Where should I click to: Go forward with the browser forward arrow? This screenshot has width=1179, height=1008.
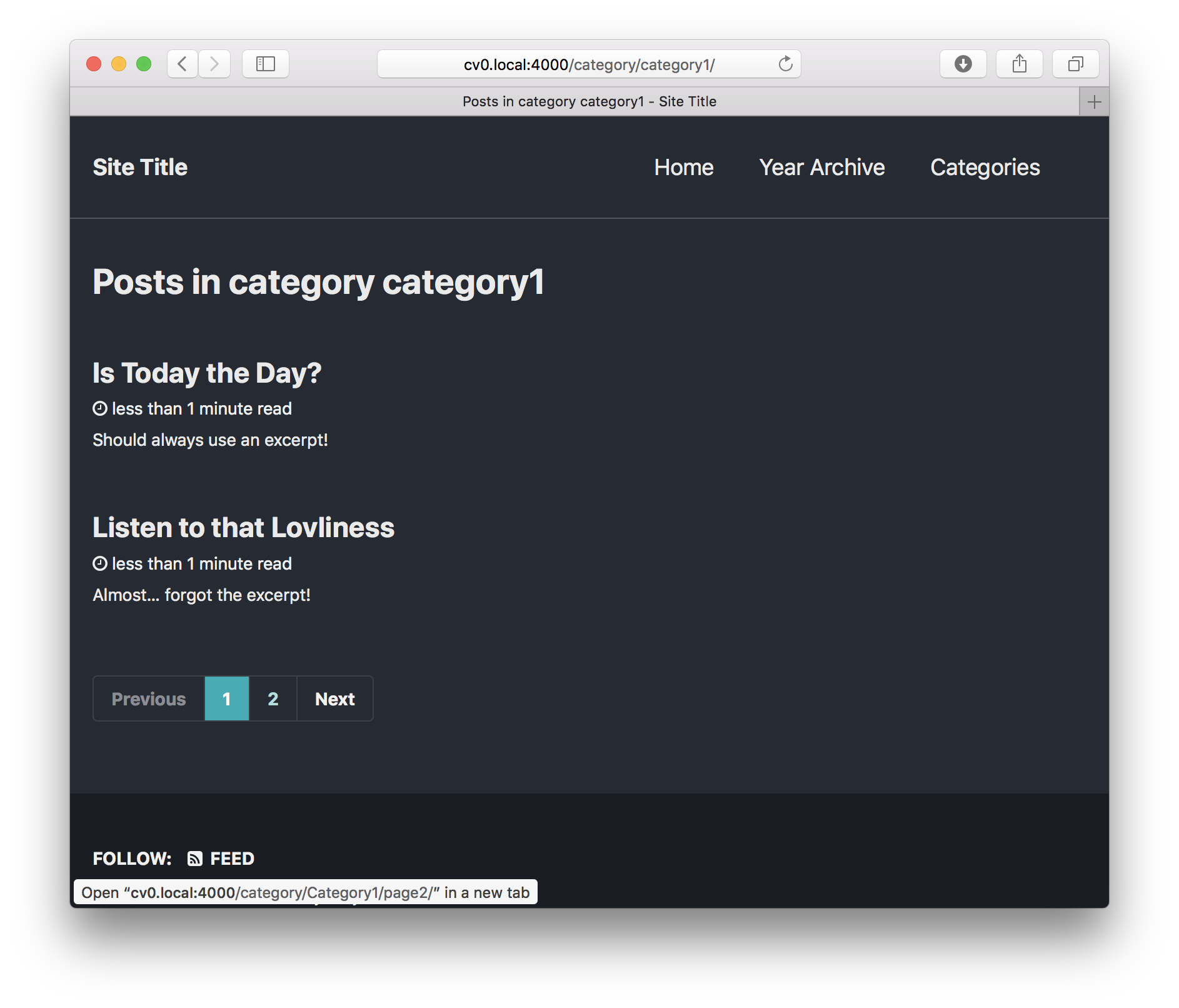point(214,64)
